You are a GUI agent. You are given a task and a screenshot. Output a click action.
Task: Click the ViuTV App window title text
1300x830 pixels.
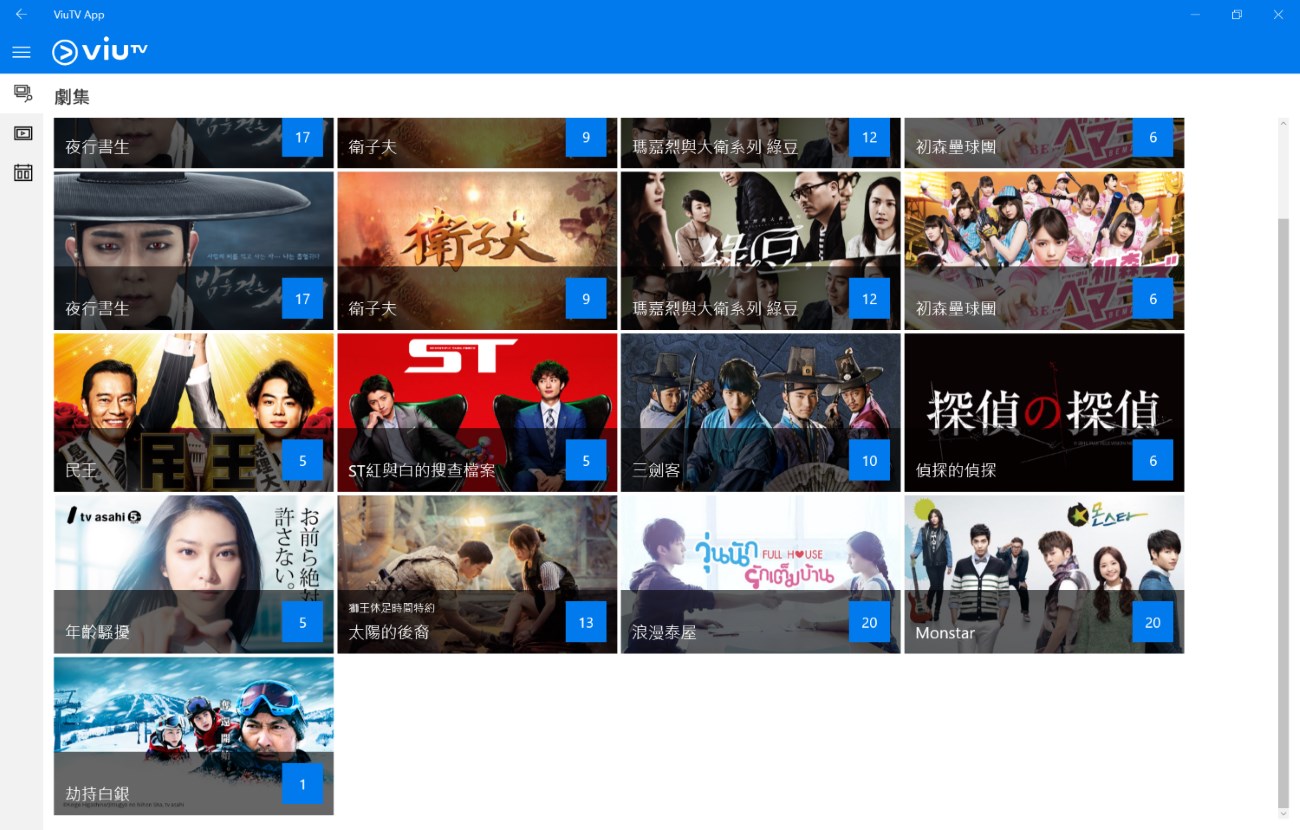tap(79, 15)
